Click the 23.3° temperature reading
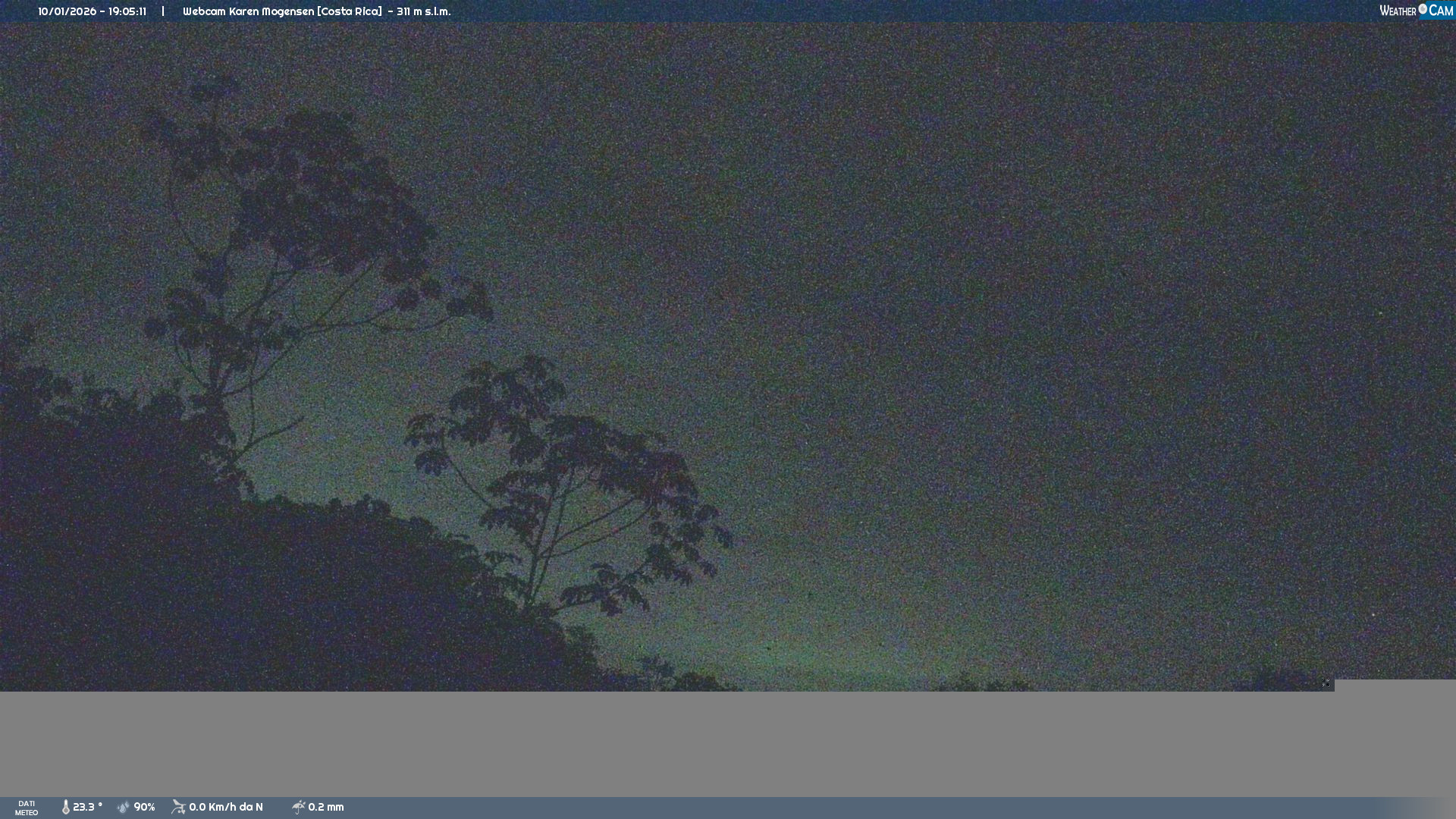This screenshot has width=1456, height=819. [87, 807]
